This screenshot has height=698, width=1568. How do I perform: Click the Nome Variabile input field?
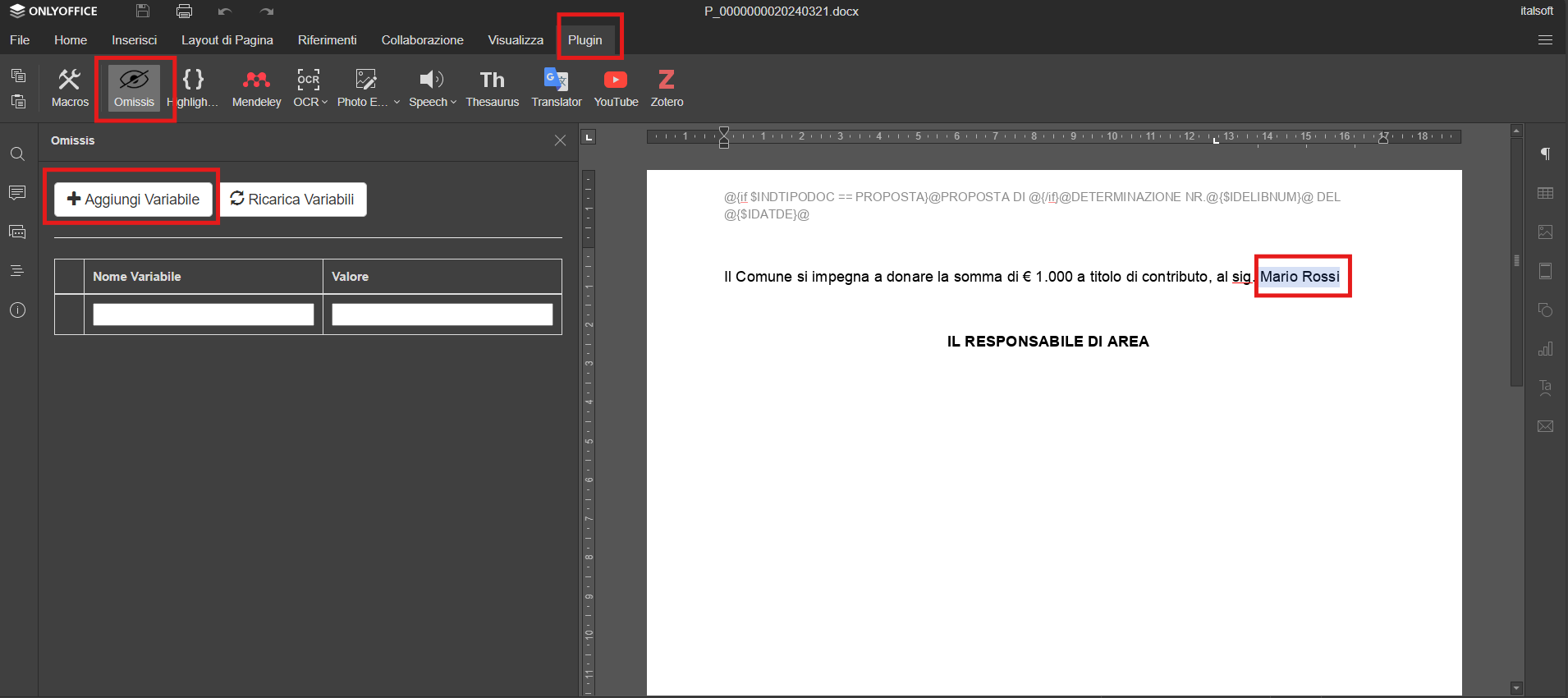coord(203,315)
